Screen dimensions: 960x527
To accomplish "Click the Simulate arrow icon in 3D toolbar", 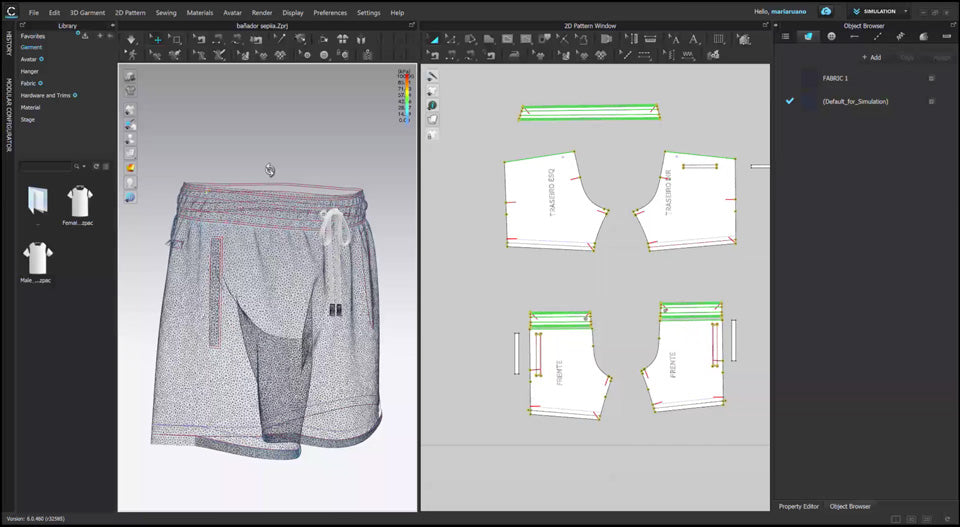I will [131, 39].
